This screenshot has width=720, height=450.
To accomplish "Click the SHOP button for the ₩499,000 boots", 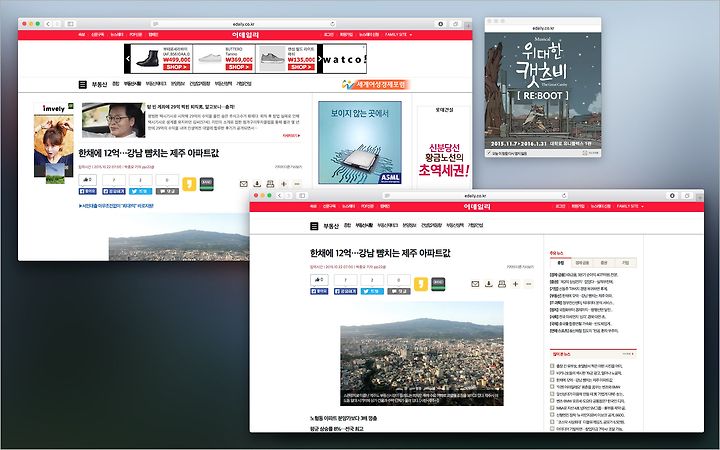I will [x=176, y=67].
